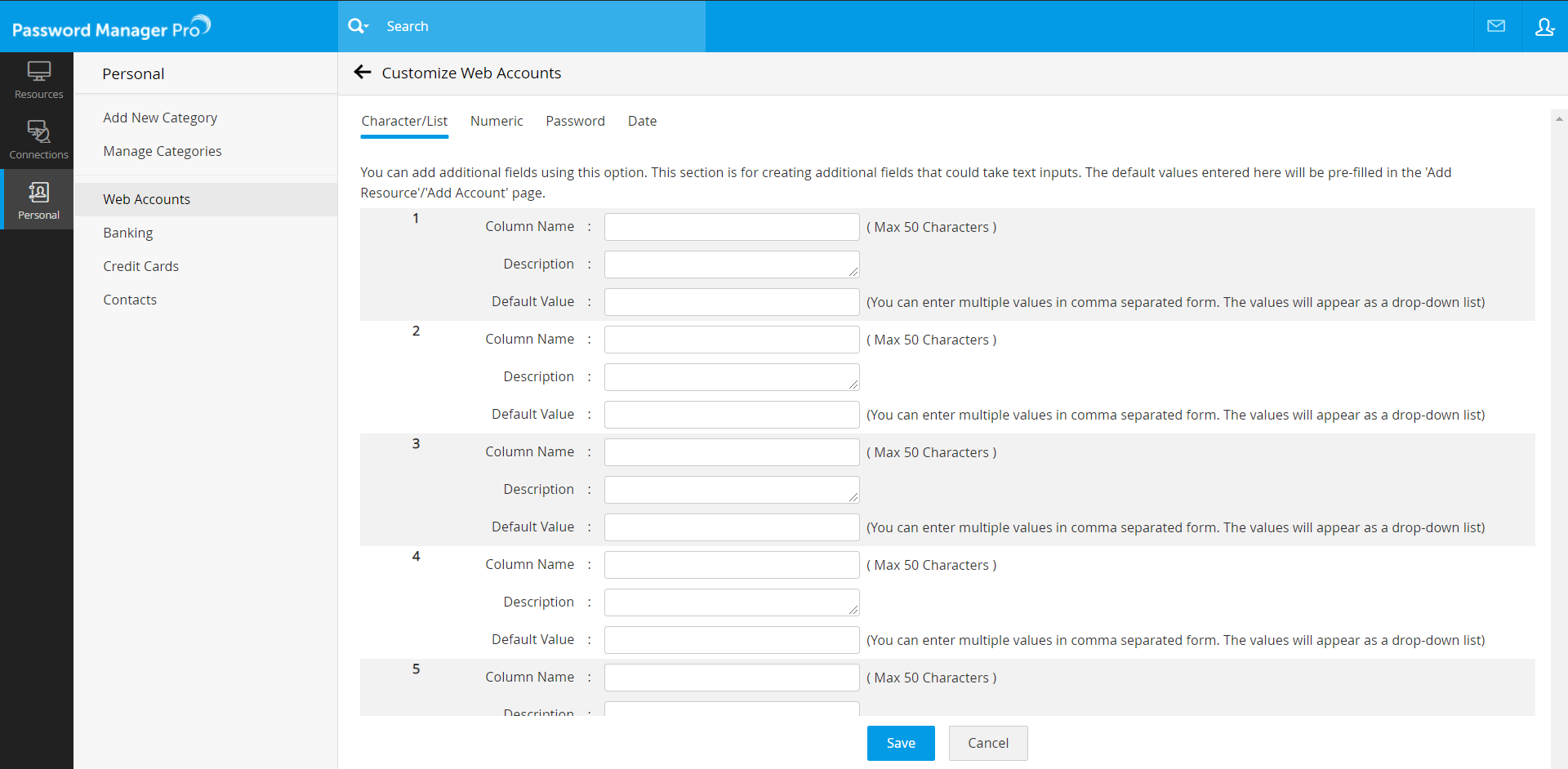Open Manage Categories link

(x=163, y=151)
